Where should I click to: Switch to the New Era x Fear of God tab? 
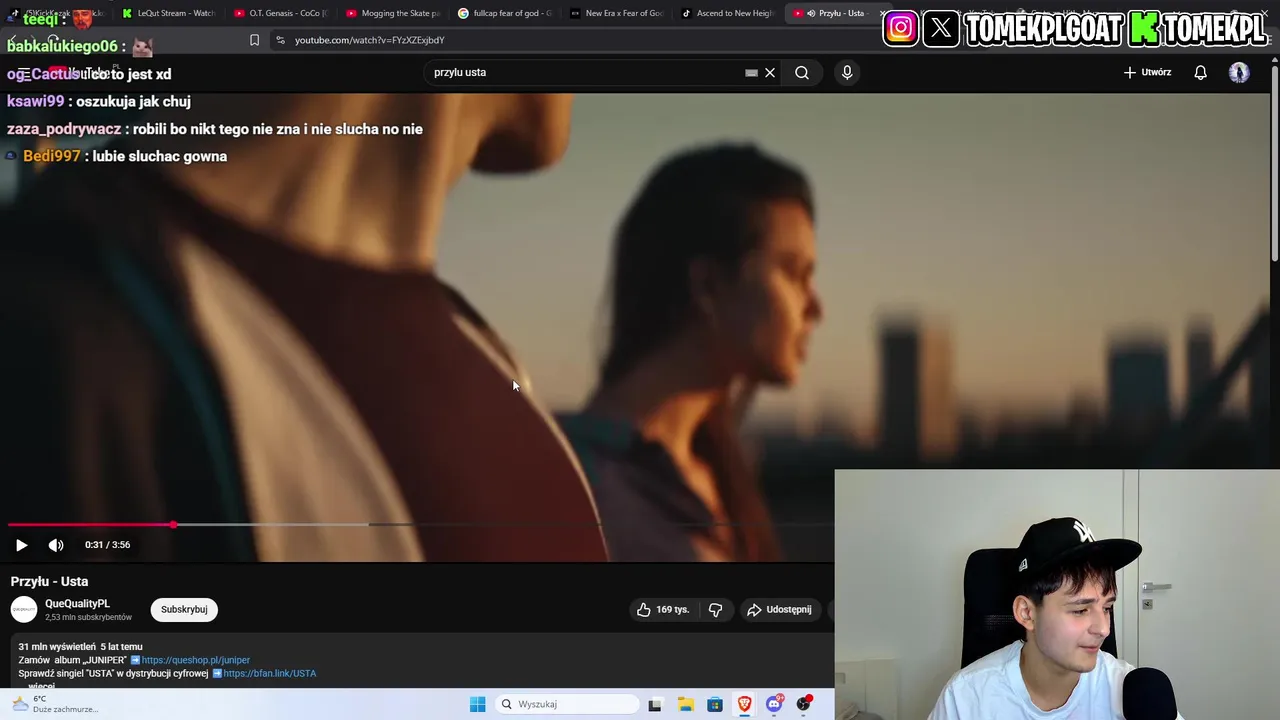click(x=617, y=13)
